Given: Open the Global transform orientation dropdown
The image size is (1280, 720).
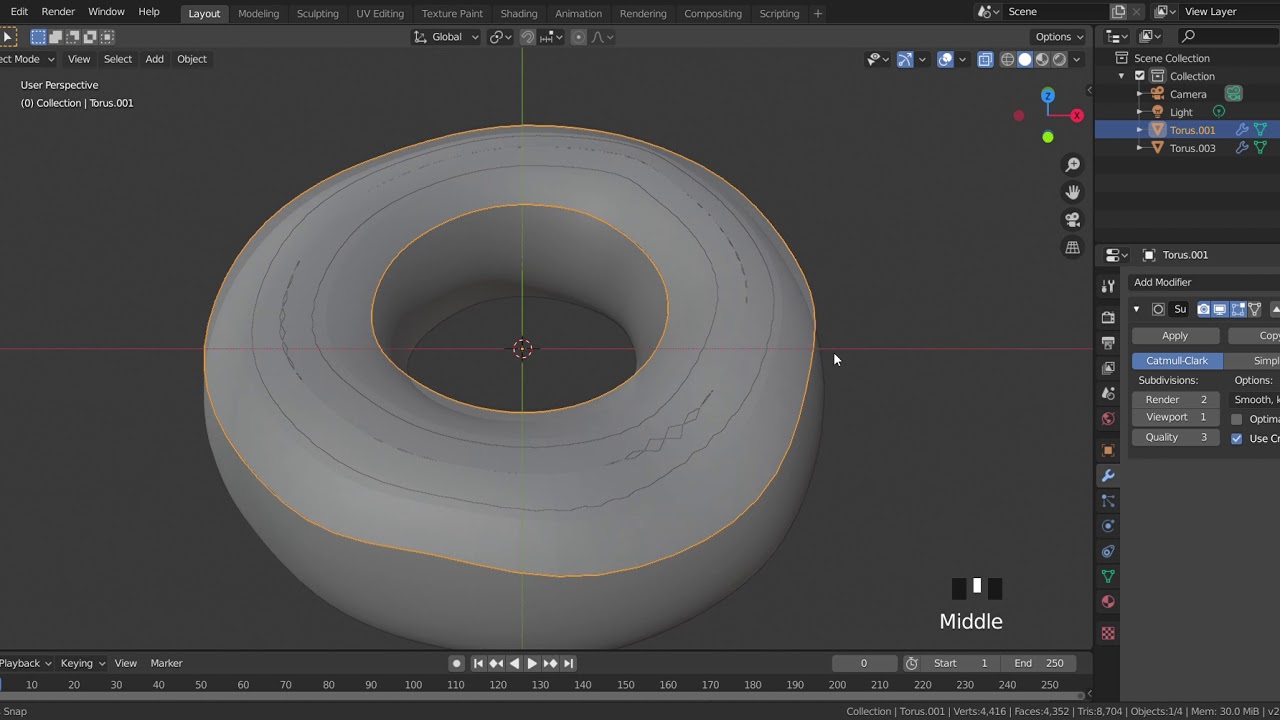Looking at the screenshot, I should [447, 37].
